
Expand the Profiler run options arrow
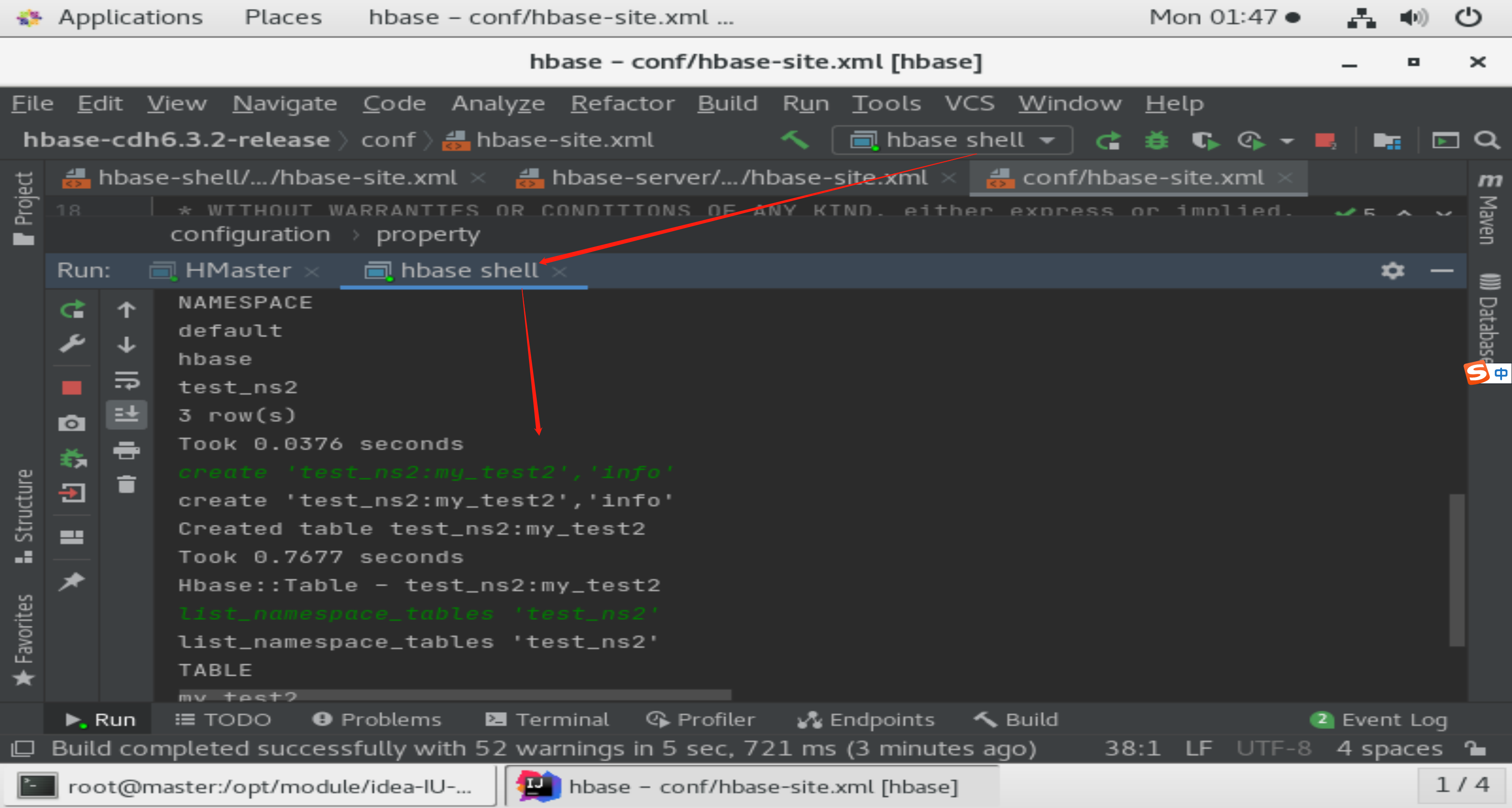pyautogui.click(x=1286, y=141)
